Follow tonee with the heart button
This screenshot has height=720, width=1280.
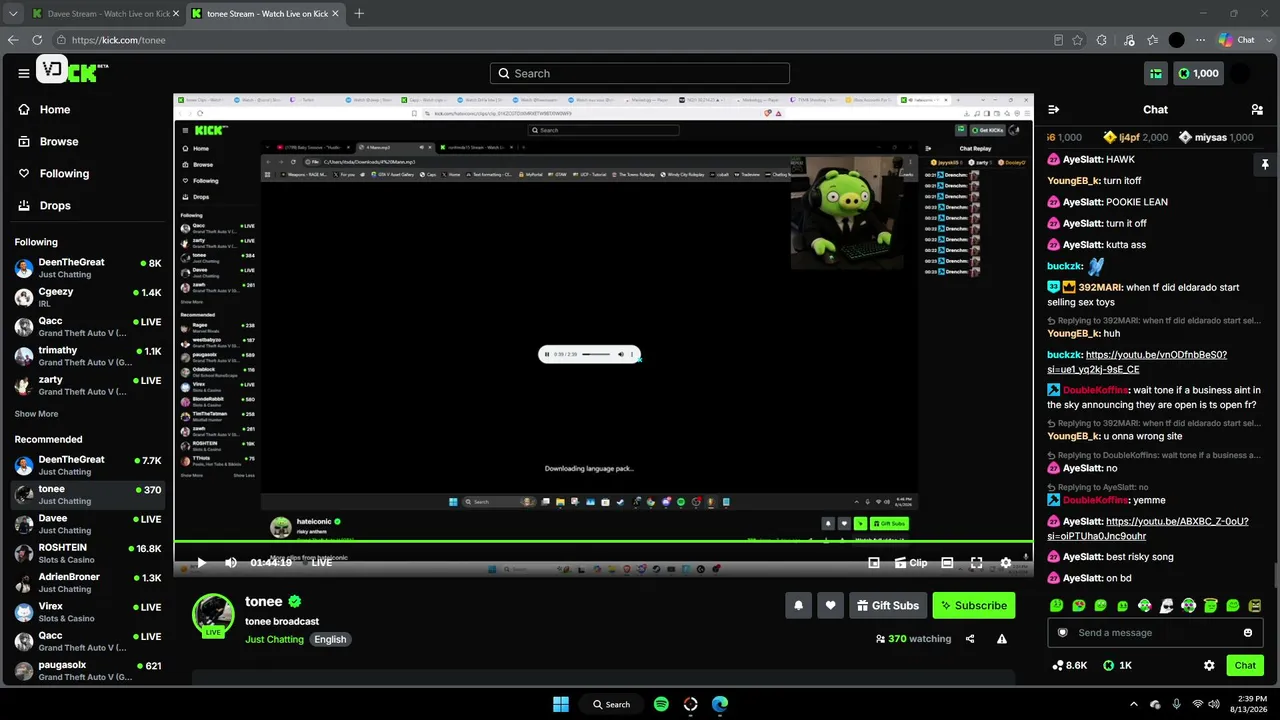coord(830,605)
